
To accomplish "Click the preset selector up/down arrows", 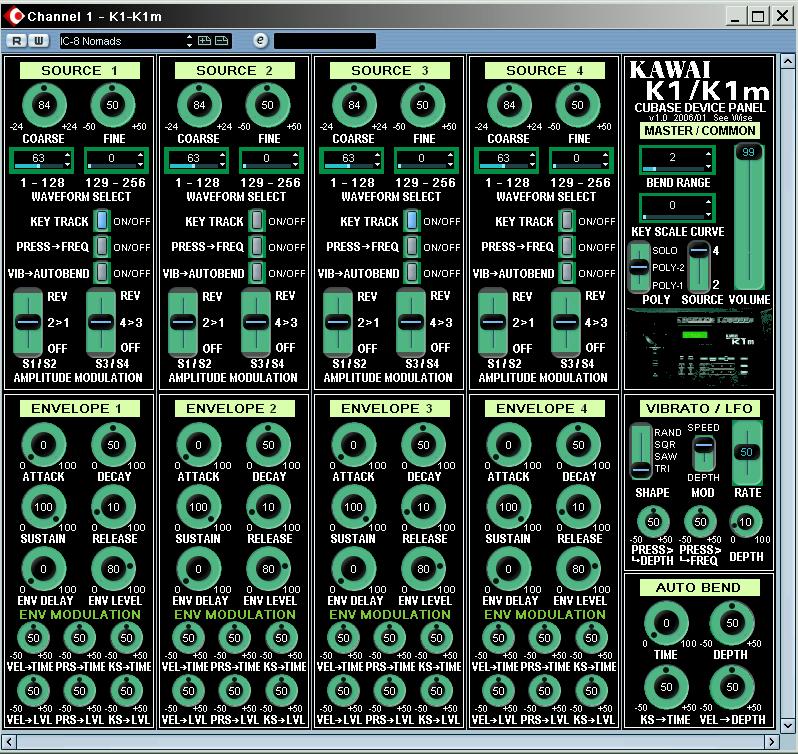I will (189, 41).
